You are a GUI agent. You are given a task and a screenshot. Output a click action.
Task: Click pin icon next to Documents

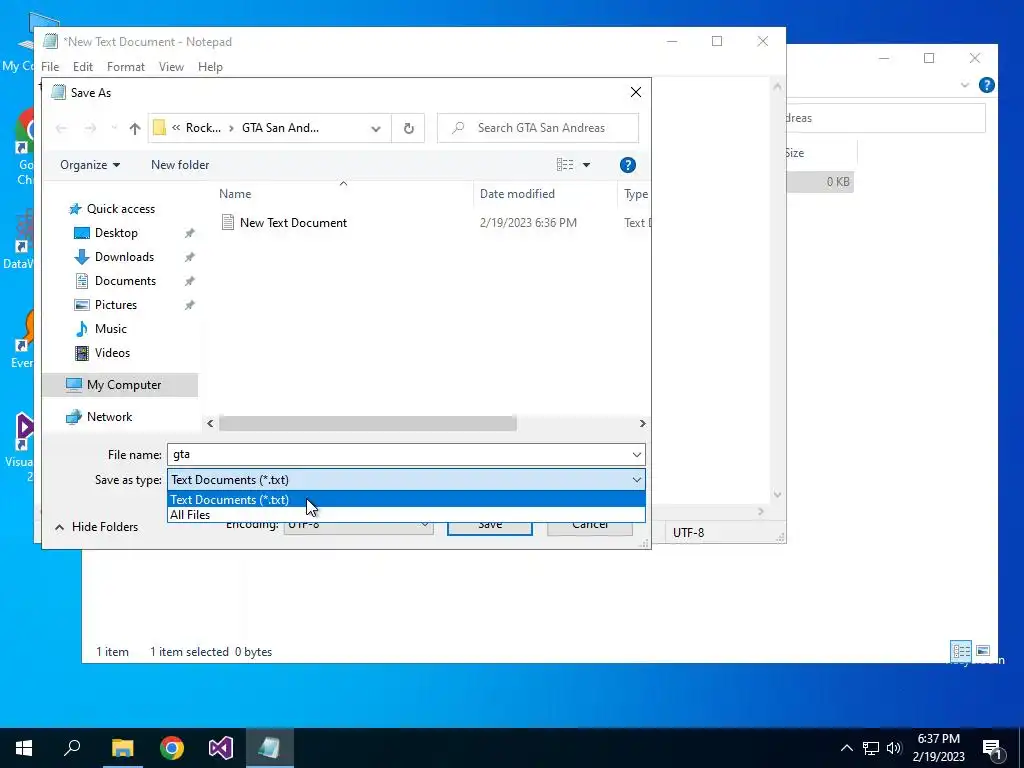pyautogui.click(x=189, y=281)
